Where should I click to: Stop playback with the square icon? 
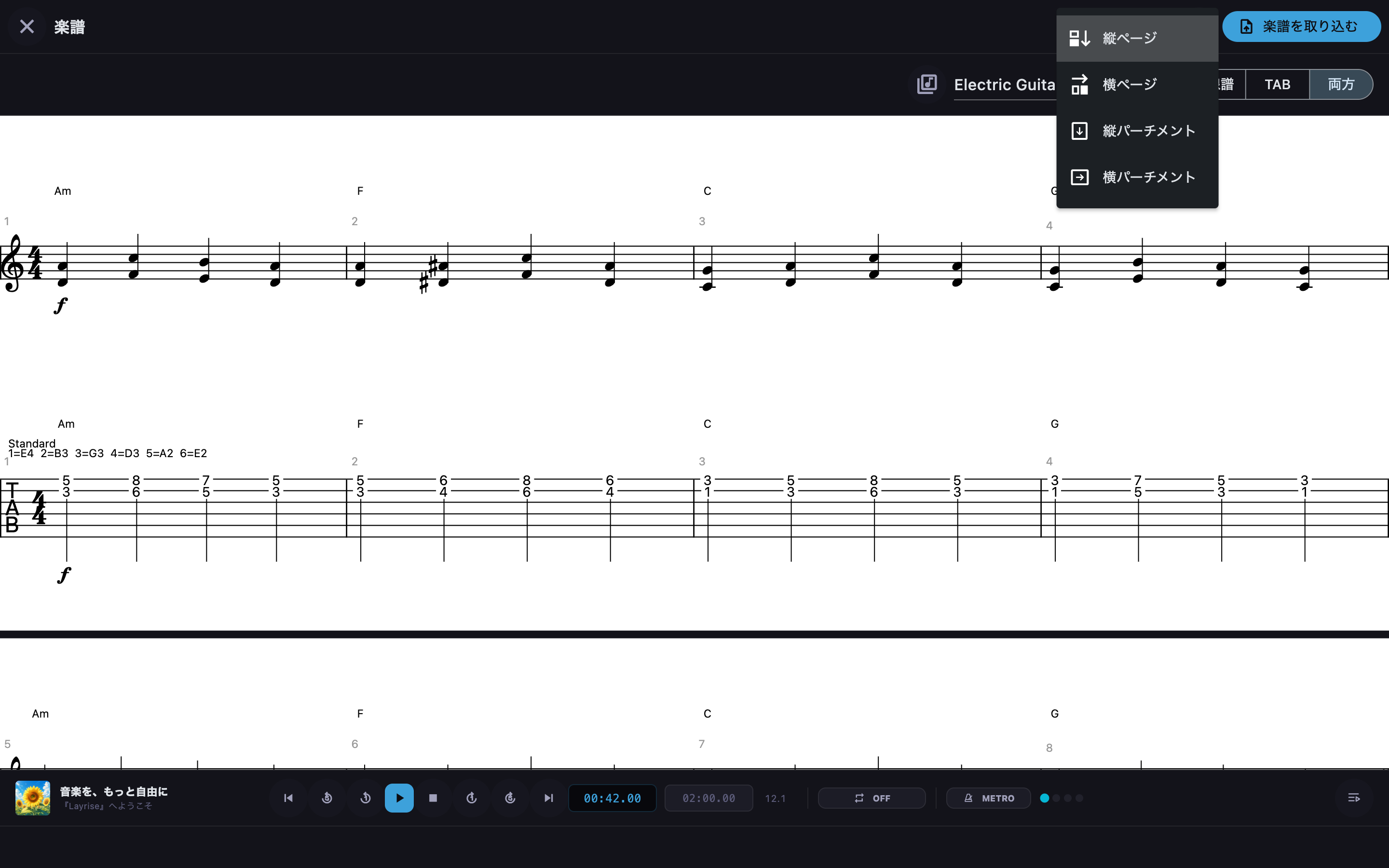[x=434, y=798]
